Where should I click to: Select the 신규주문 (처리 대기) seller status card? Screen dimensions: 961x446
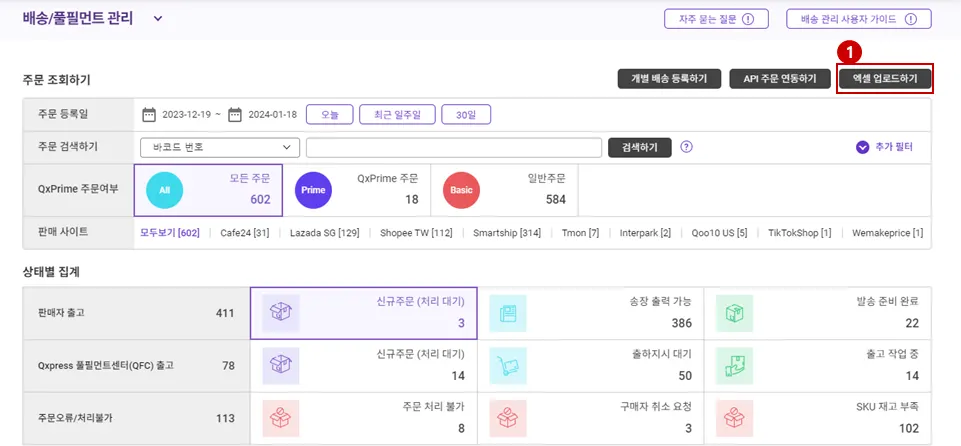coord(363,313)
